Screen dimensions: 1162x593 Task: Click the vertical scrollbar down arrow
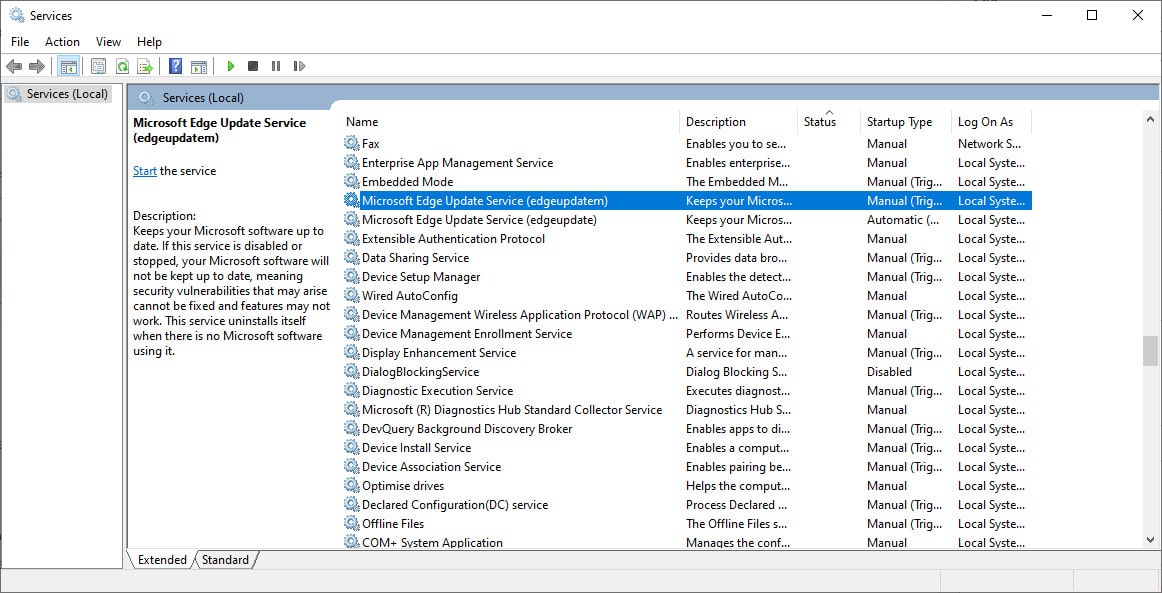1150,539
